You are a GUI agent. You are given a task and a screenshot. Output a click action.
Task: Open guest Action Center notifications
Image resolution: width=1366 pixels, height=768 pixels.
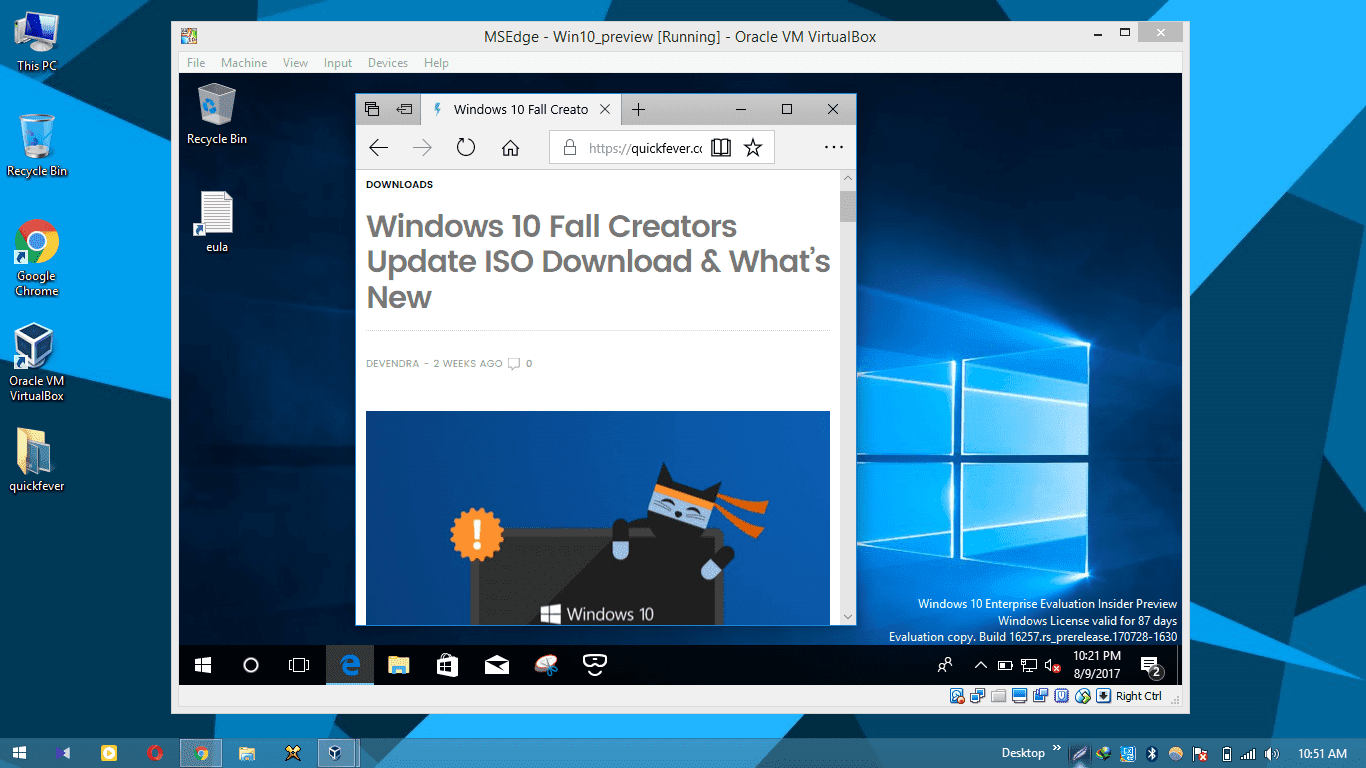click(1150, 666)
